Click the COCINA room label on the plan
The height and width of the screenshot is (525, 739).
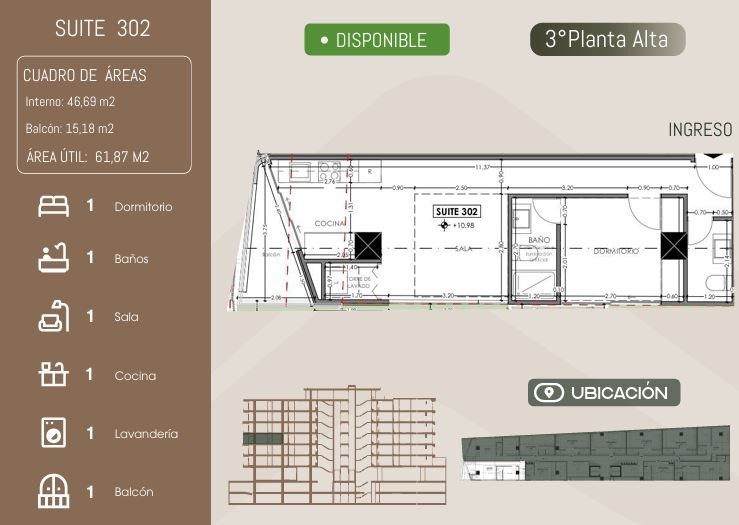(330, 223)
